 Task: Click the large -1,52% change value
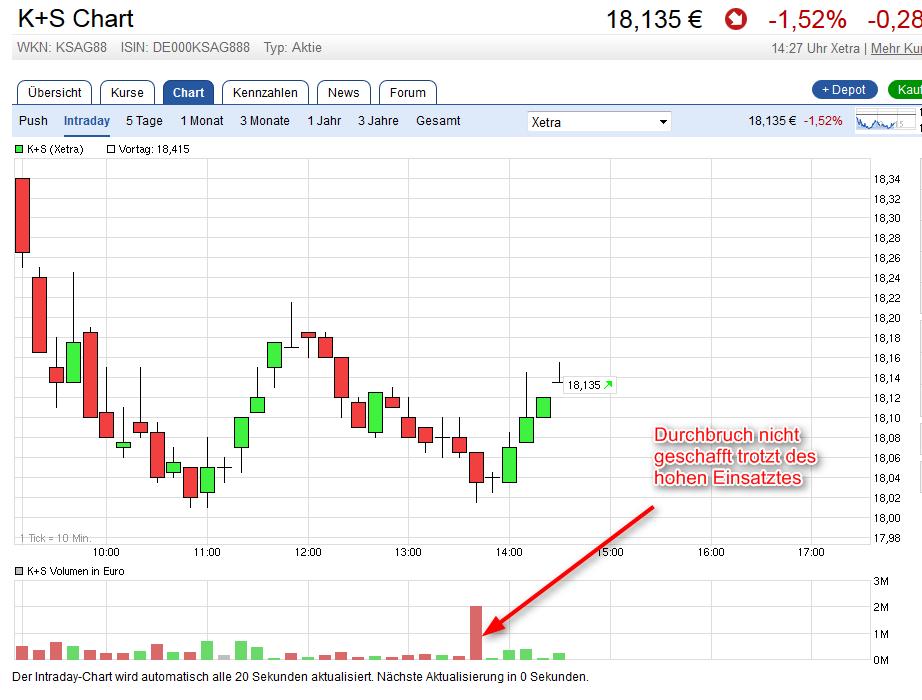(807, 19)
